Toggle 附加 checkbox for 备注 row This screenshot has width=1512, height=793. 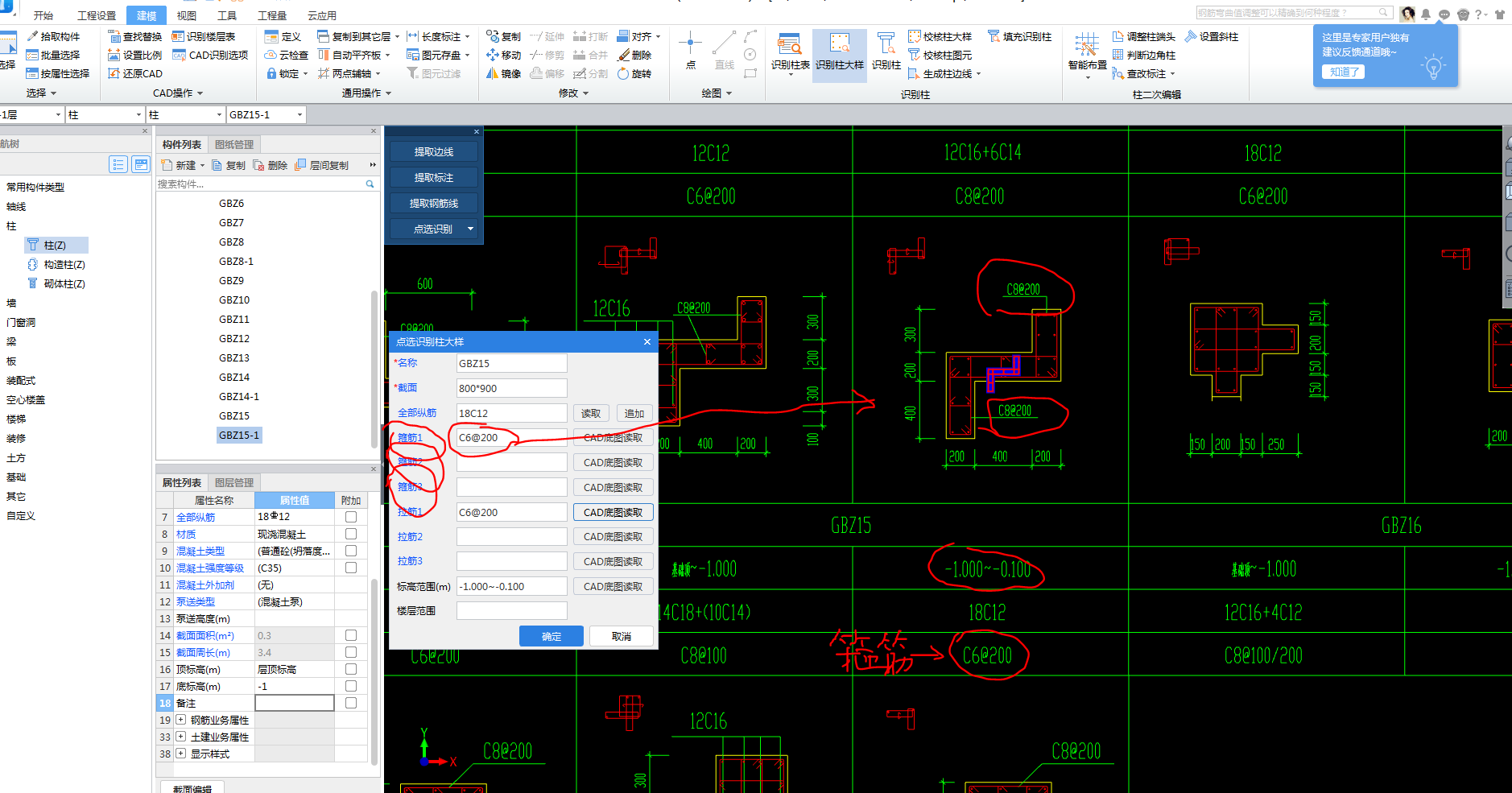pyautogui.click(x=351, y=703)
